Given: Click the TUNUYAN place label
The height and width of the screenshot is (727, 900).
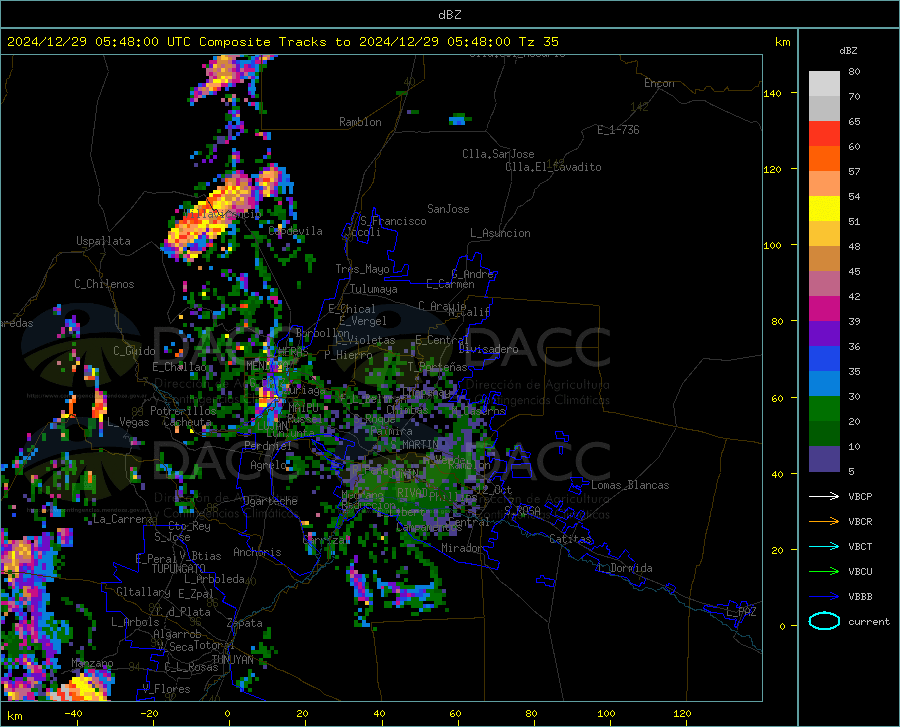Looking at the screenshot, I should tap(232, 660).
